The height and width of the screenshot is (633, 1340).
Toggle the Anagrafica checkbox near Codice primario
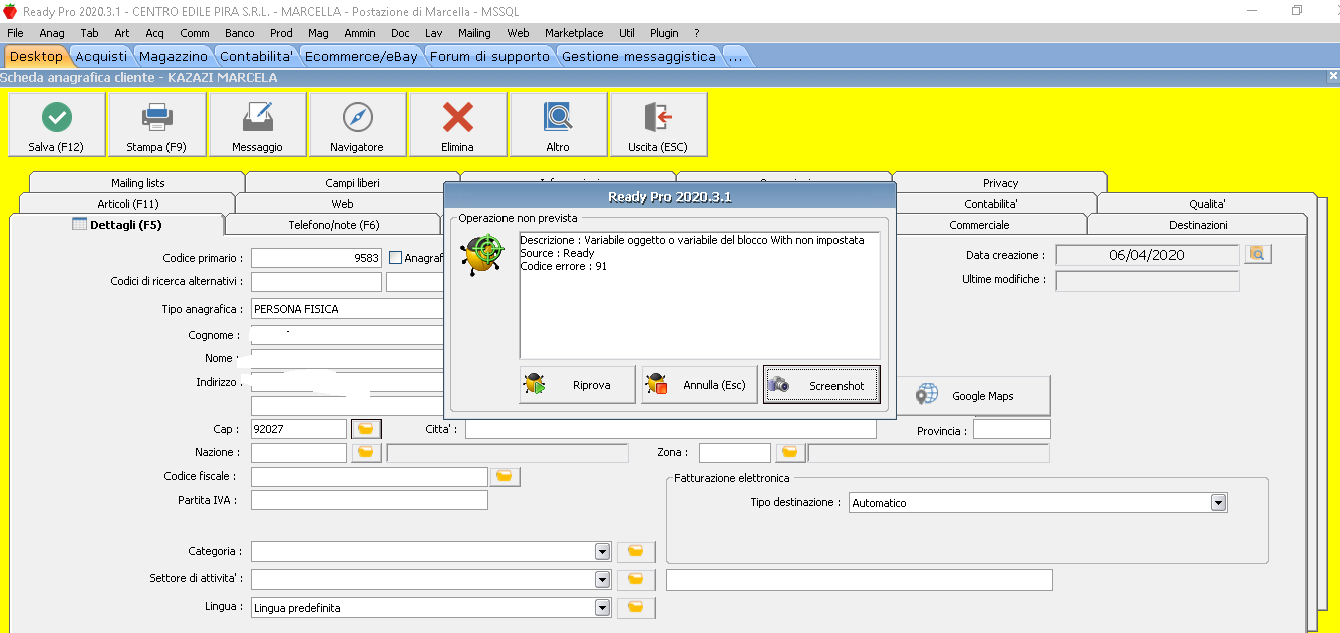pyautogui.click(x=395, y=258)
